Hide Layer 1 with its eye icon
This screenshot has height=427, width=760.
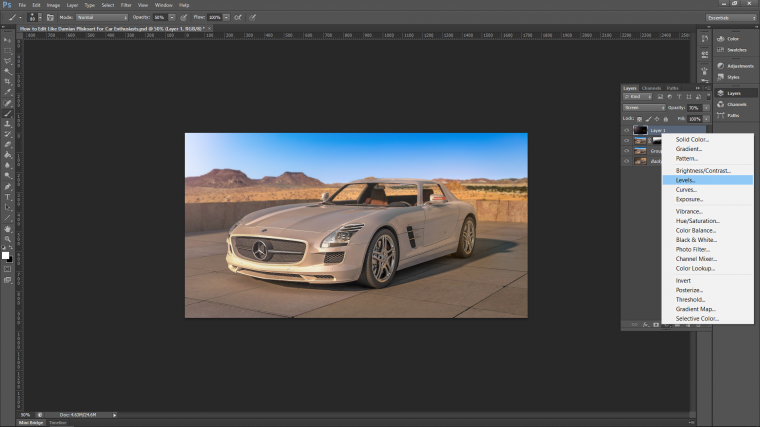(x=626, y=130)
